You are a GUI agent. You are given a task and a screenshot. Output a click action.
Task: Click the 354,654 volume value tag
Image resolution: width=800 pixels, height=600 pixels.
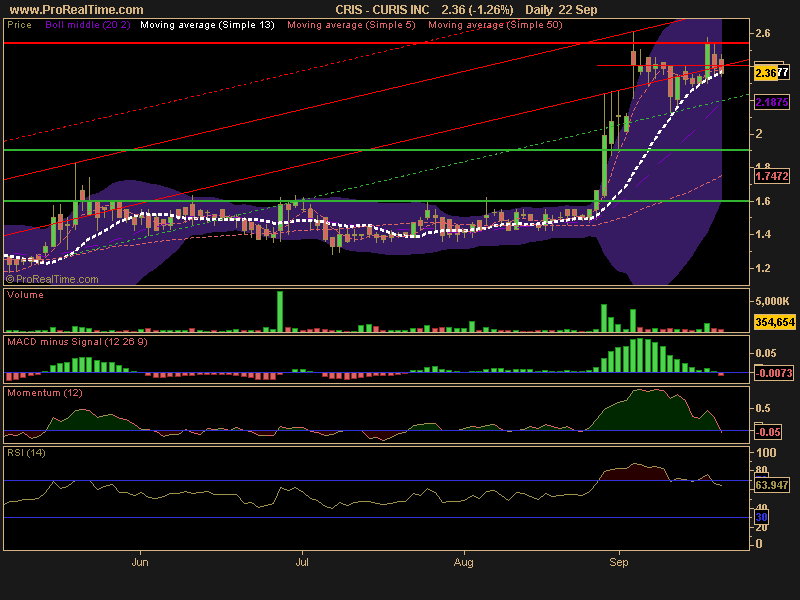(774, 322)
